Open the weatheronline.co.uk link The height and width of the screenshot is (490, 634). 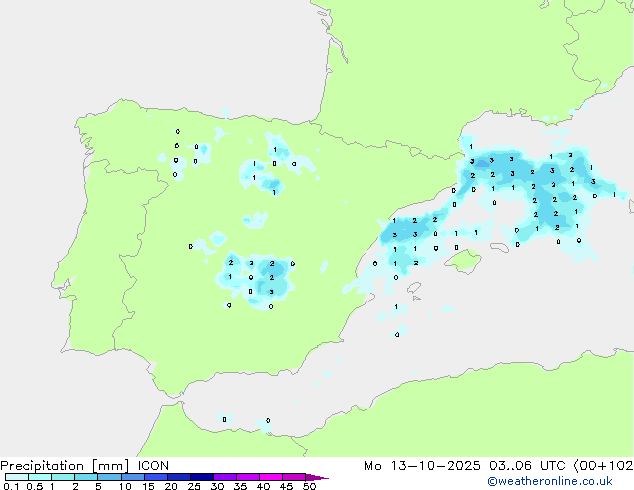pos(550,481)
